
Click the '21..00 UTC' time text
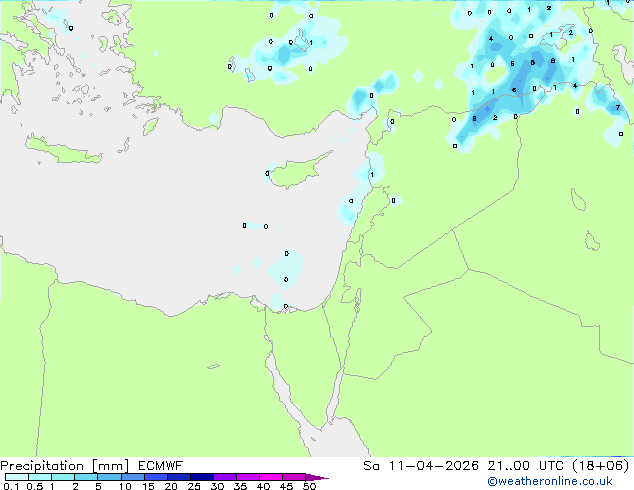pos(525,466)
